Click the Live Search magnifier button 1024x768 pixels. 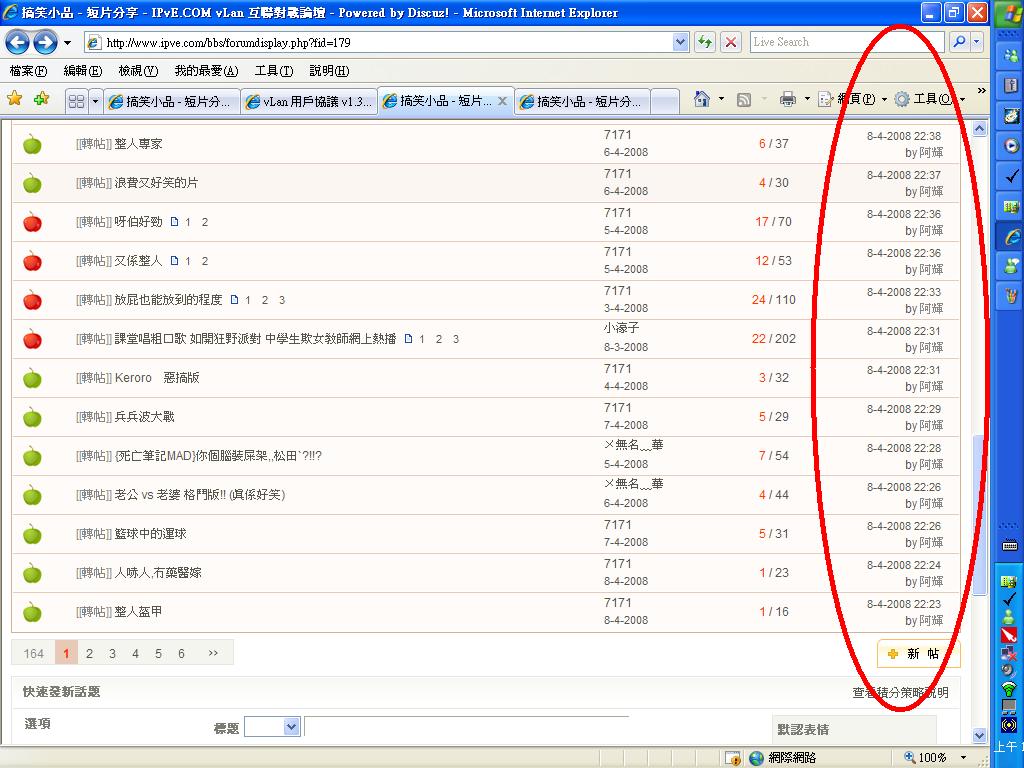958,42
